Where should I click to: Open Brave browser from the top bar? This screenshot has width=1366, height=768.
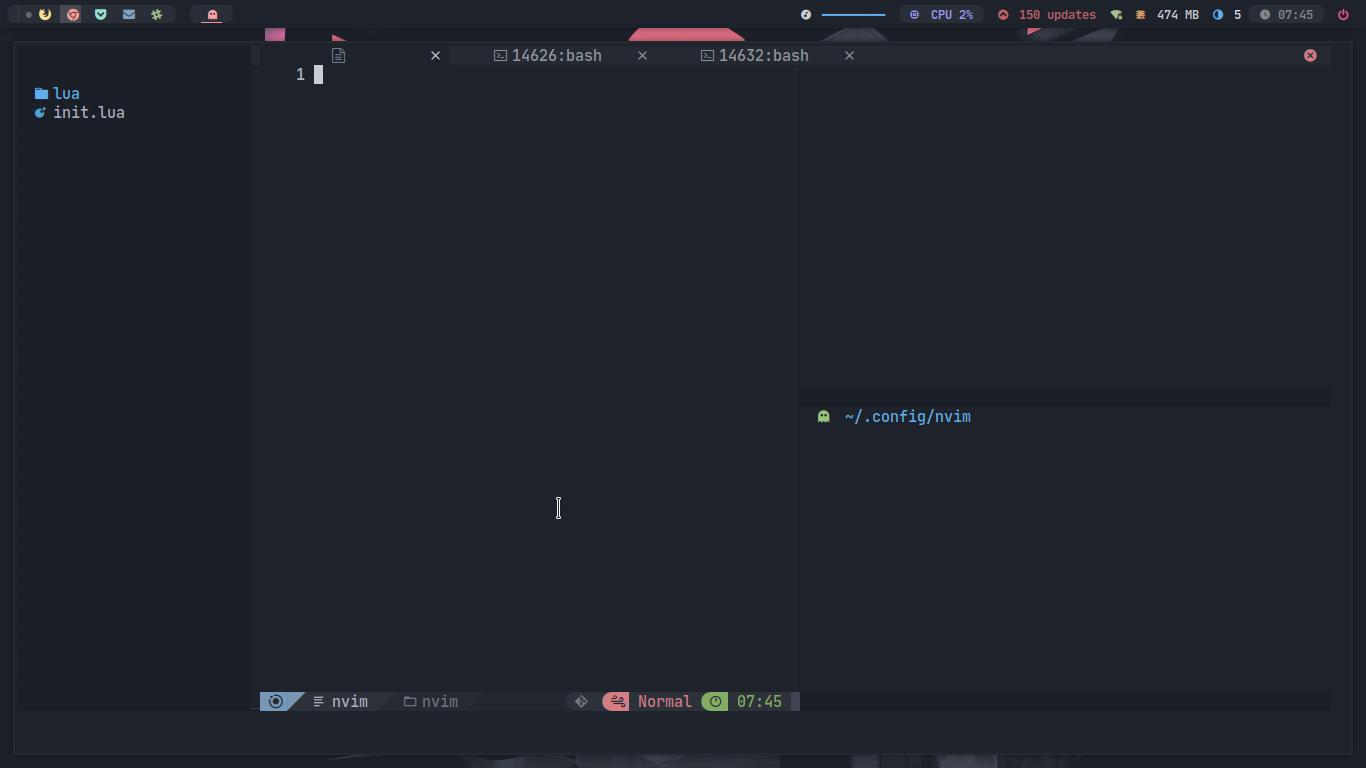point(72,14)
